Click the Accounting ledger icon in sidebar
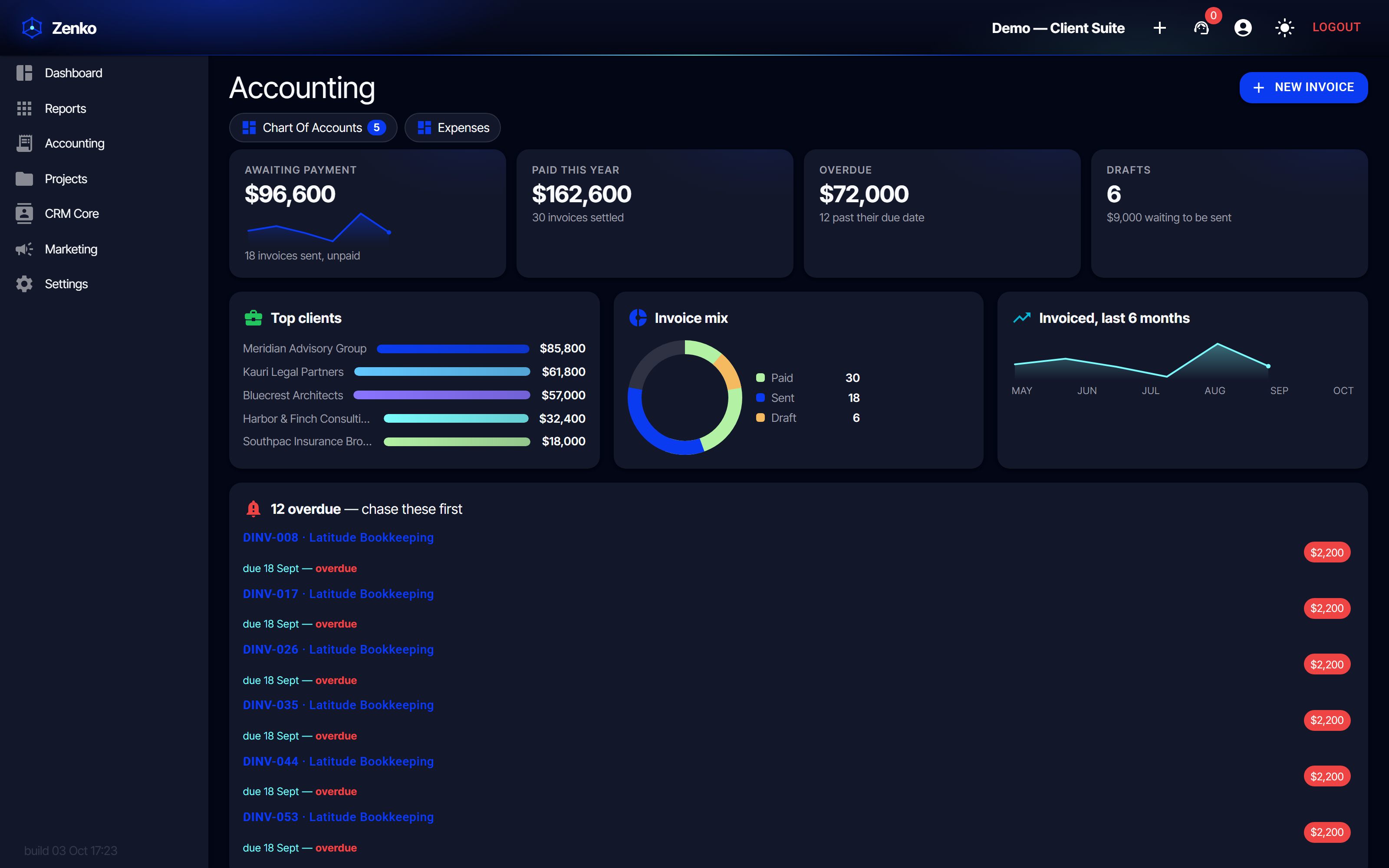The image size is (1389, 868). click(24, 143)
